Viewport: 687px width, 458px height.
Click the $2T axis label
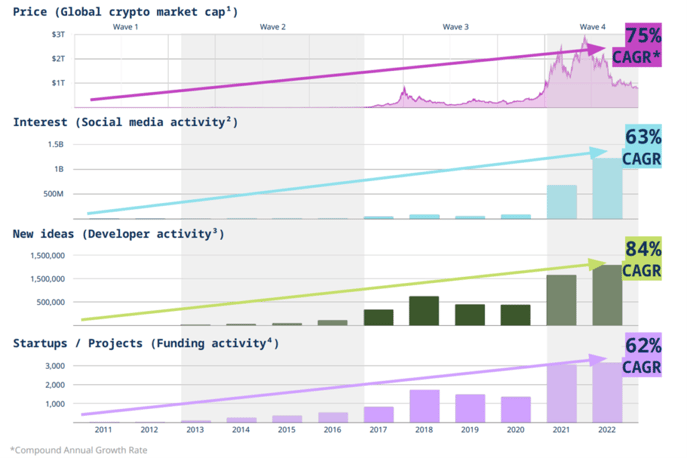pos(58,59)
